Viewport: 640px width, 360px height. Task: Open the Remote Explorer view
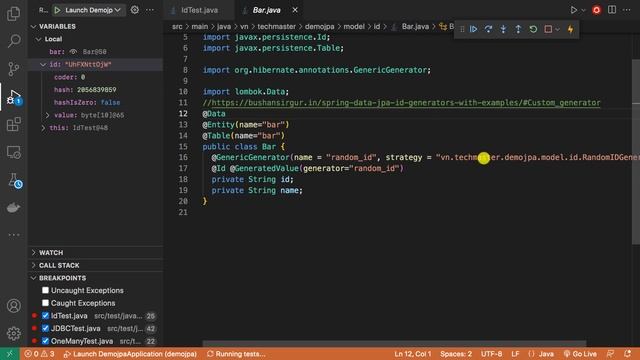click(13, 152)
